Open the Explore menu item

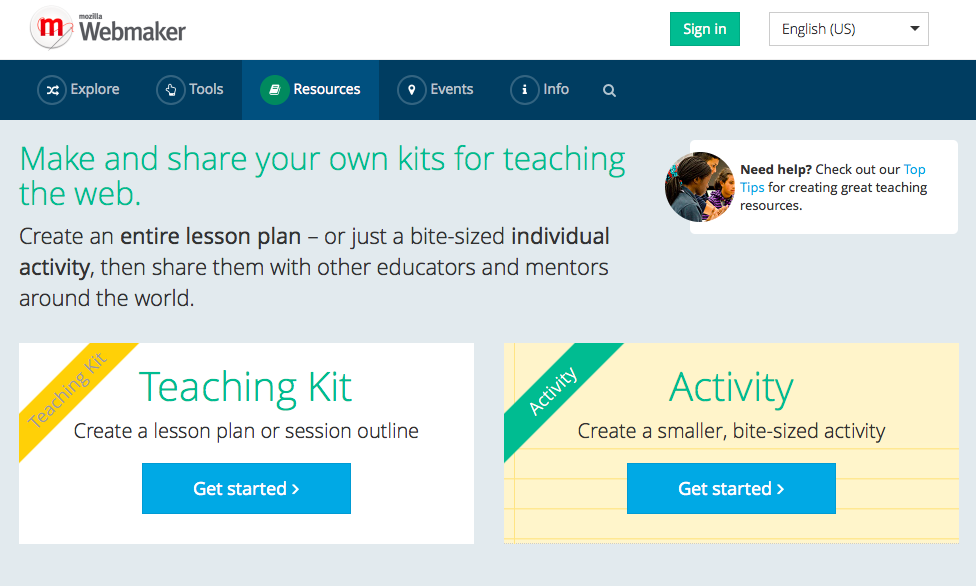click(x=79, y=90)
